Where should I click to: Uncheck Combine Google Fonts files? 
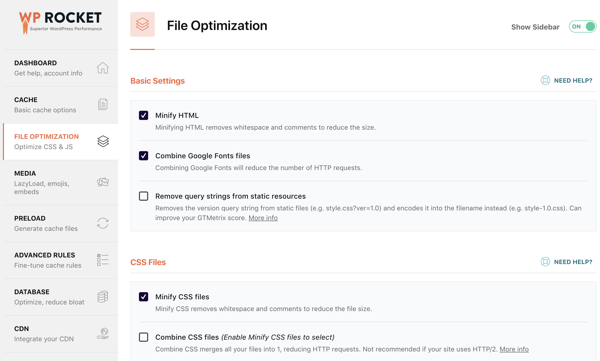(x=143, y=156)
